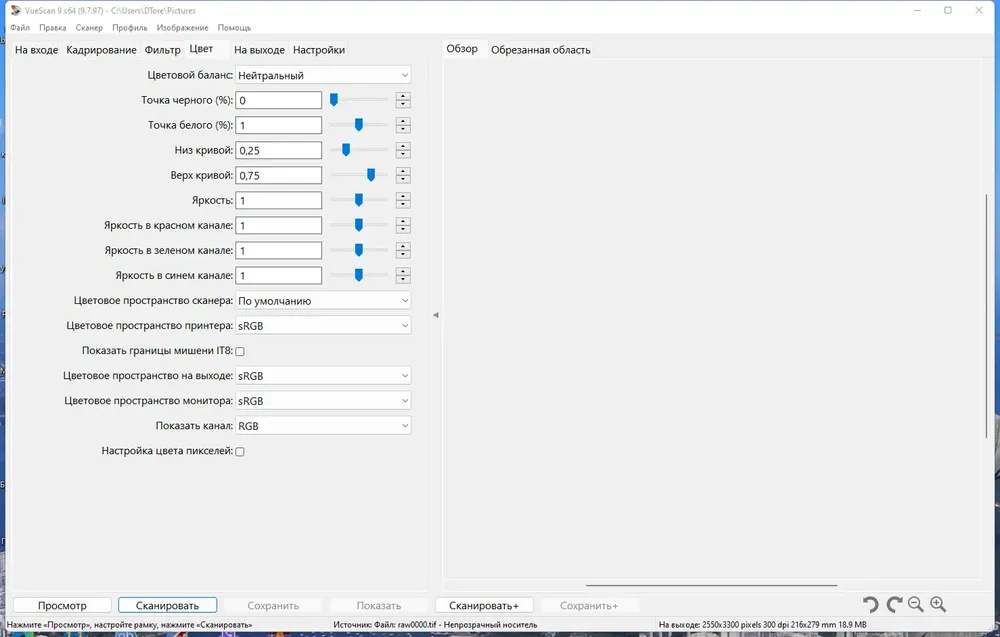Zoom in with the plus magnifier icon
Image resolution: width=1000 pixels, height=637 pixels.
(938, 604)
